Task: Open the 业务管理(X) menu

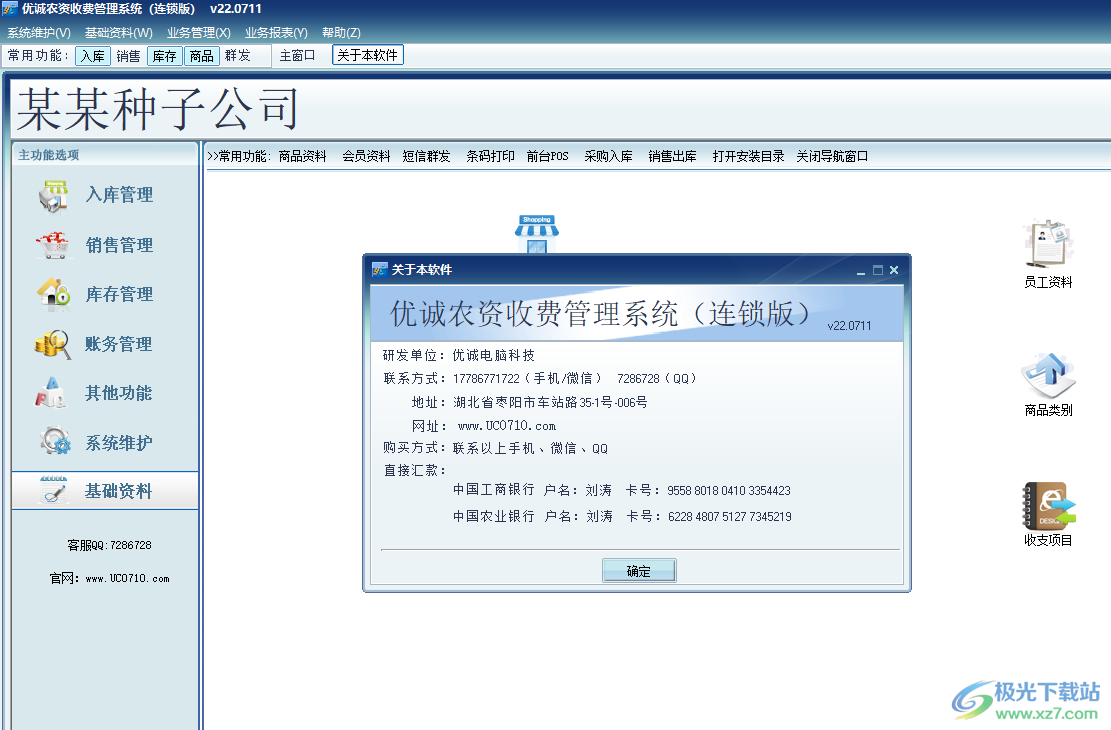Action: pyautogui.click(x=199, y=32)
